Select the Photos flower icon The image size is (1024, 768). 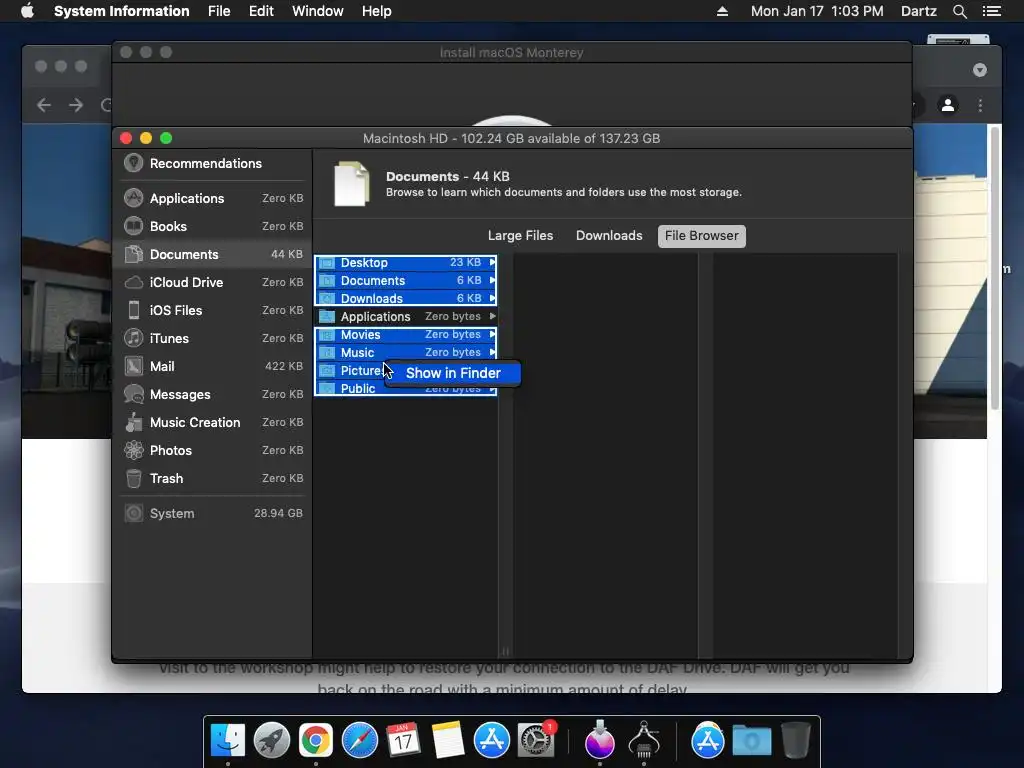point(133,451)
